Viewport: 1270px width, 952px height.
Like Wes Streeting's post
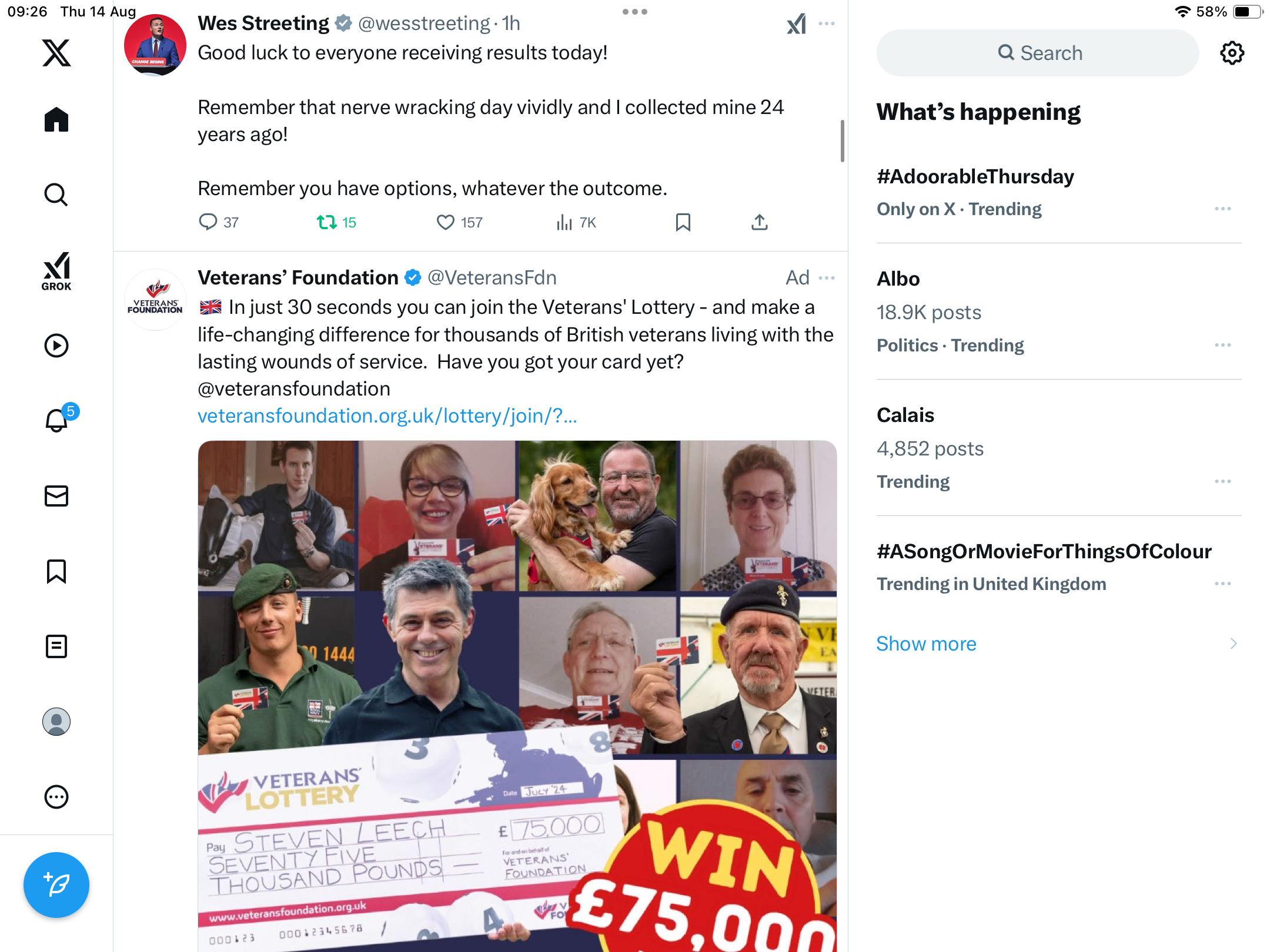click(x=445, y=222)
